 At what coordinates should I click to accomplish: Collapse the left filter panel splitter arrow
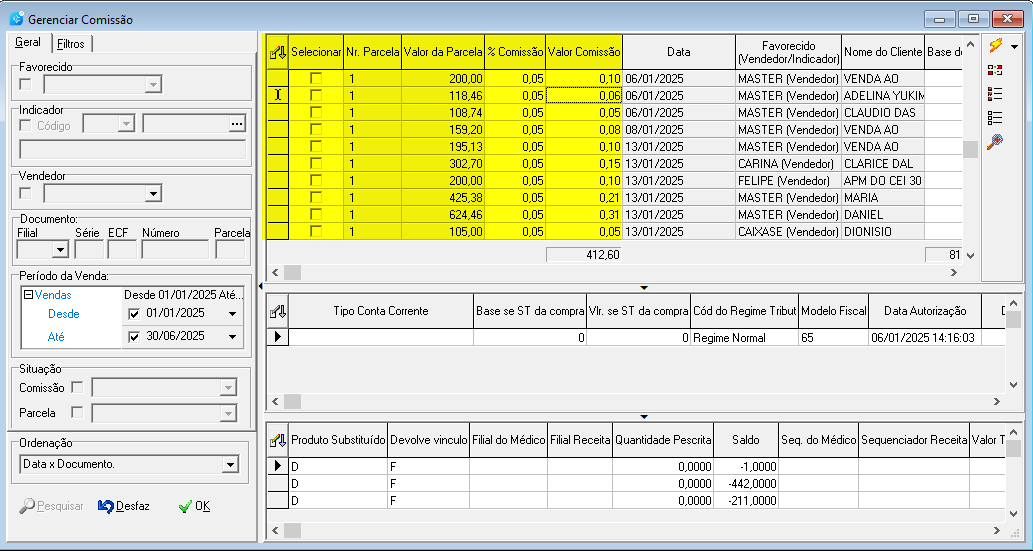click(260, 286)
